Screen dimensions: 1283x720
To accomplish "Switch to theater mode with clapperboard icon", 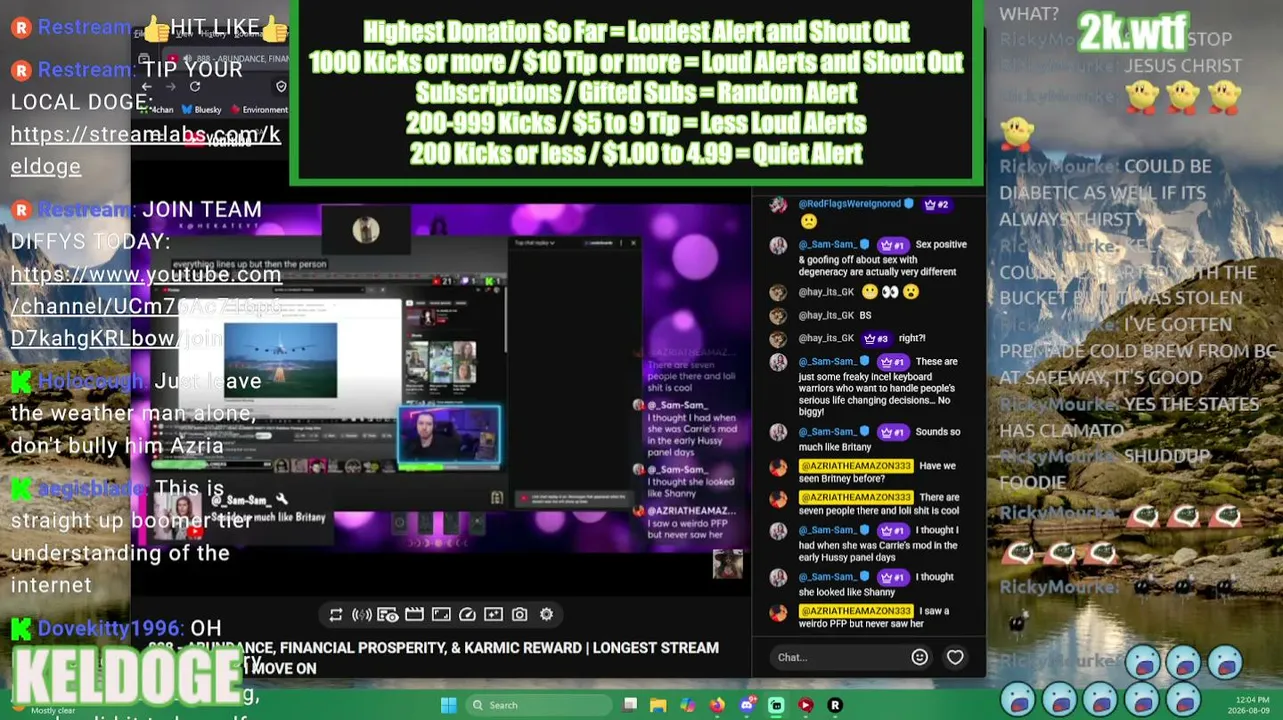I will (414, 615).
